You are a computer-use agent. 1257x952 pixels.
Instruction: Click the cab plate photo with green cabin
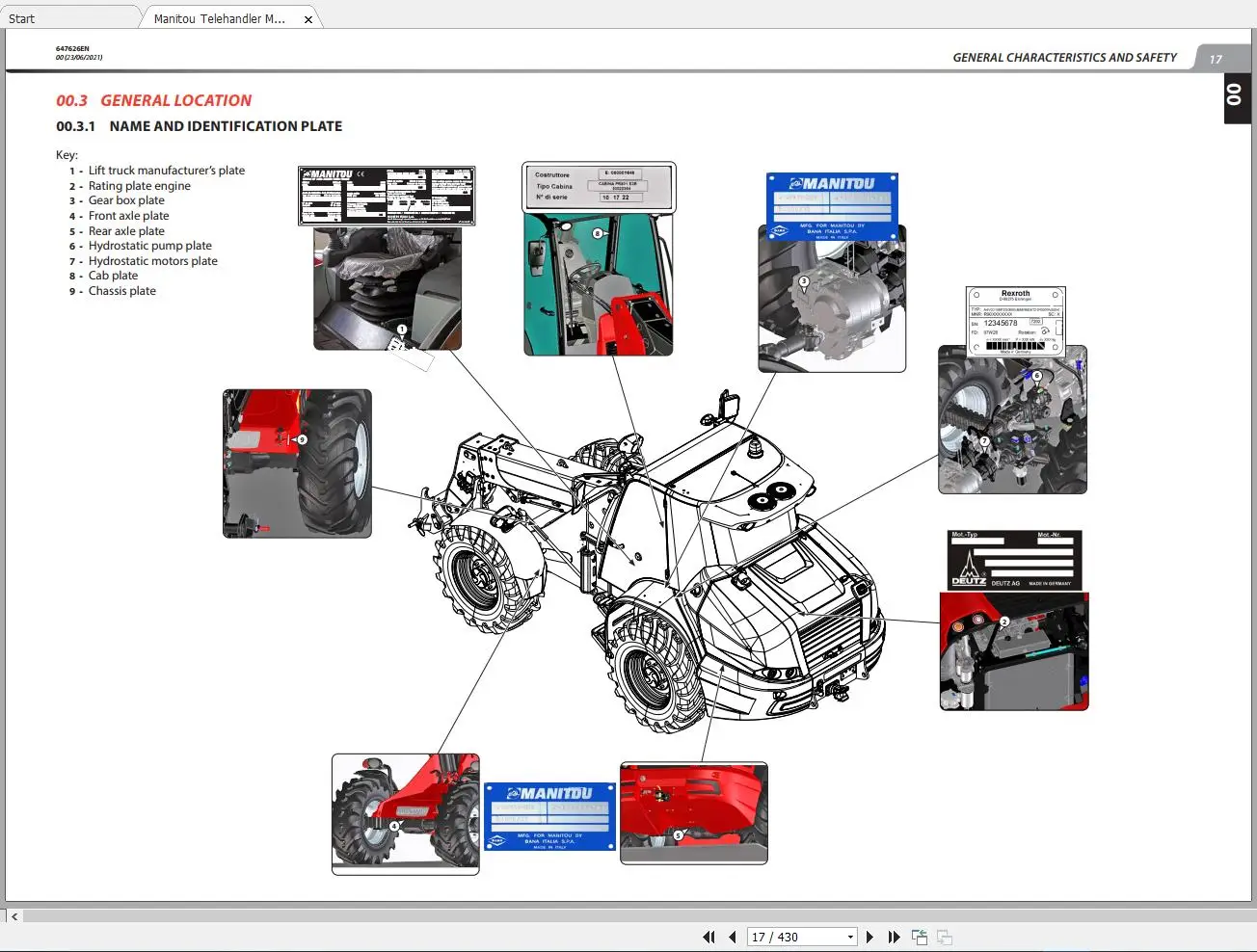(x=598, y=284)
